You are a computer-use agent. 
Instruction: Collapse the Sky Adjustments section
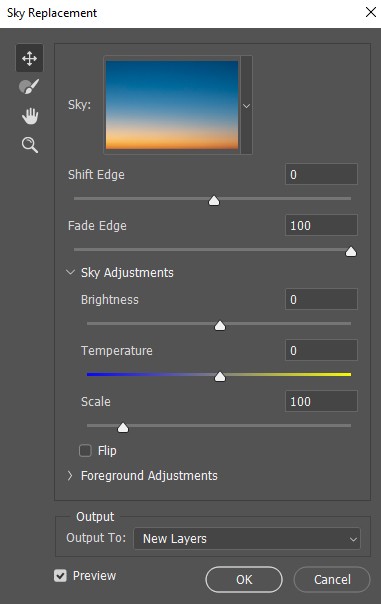pos(70,272)
